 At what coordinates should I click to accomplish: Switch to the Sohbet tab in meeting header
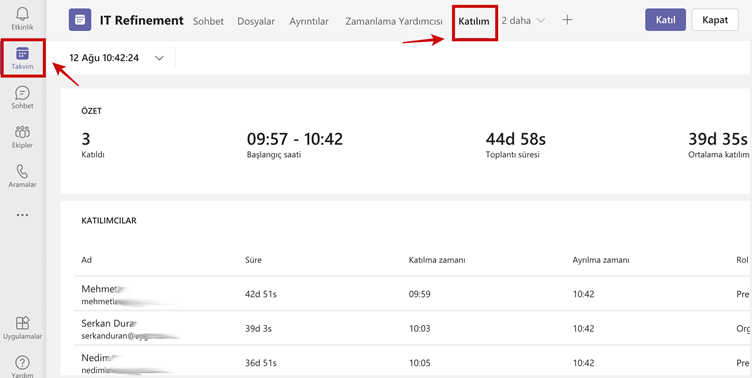208,21
